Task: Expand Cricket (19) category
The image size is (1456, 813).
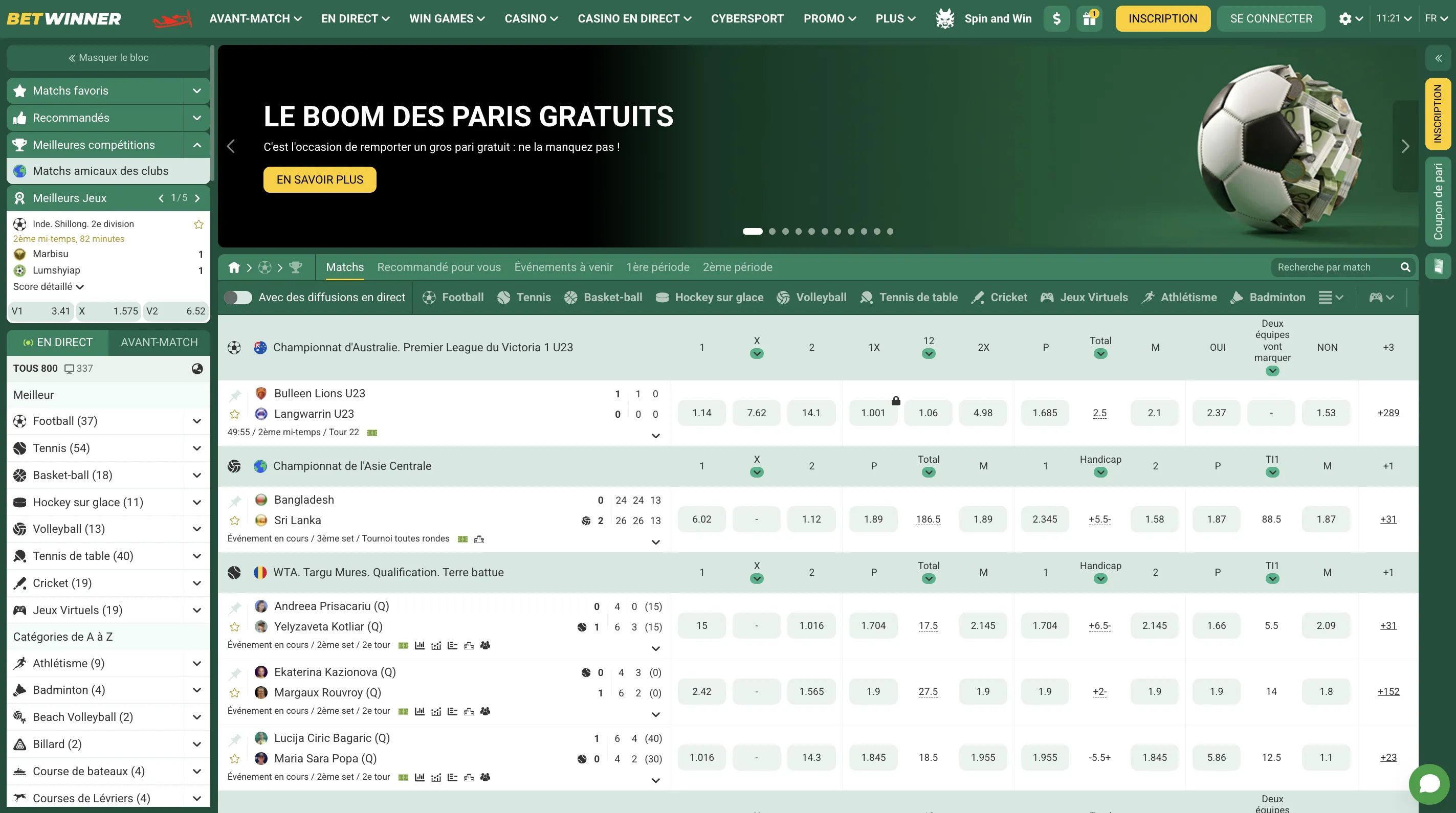Action: click(196, 583)
